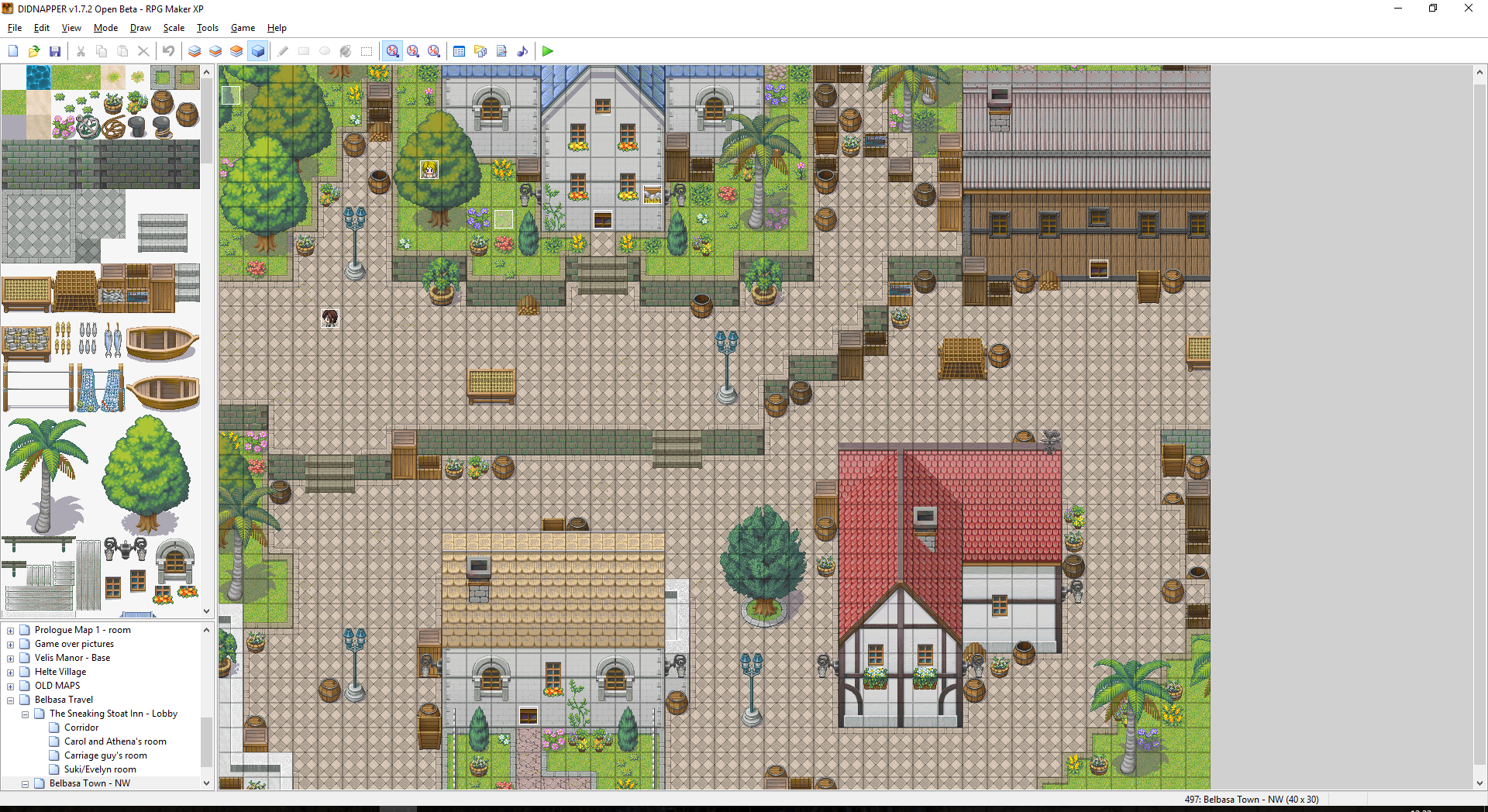Expand the OLD MAPS node
This screenshot has width=1488, height=812.
(x=11, y=686)
